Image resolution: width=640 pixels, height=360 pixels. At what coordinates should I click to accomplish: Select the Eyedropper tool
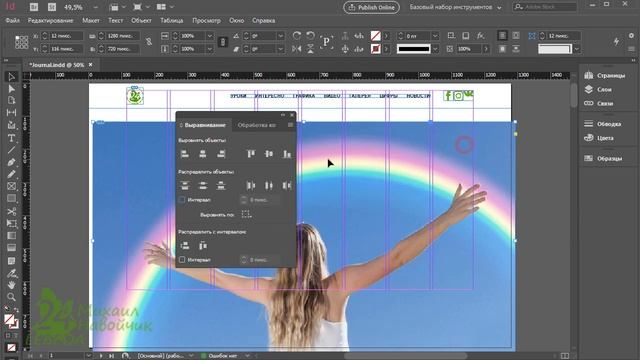click(11, 273)
